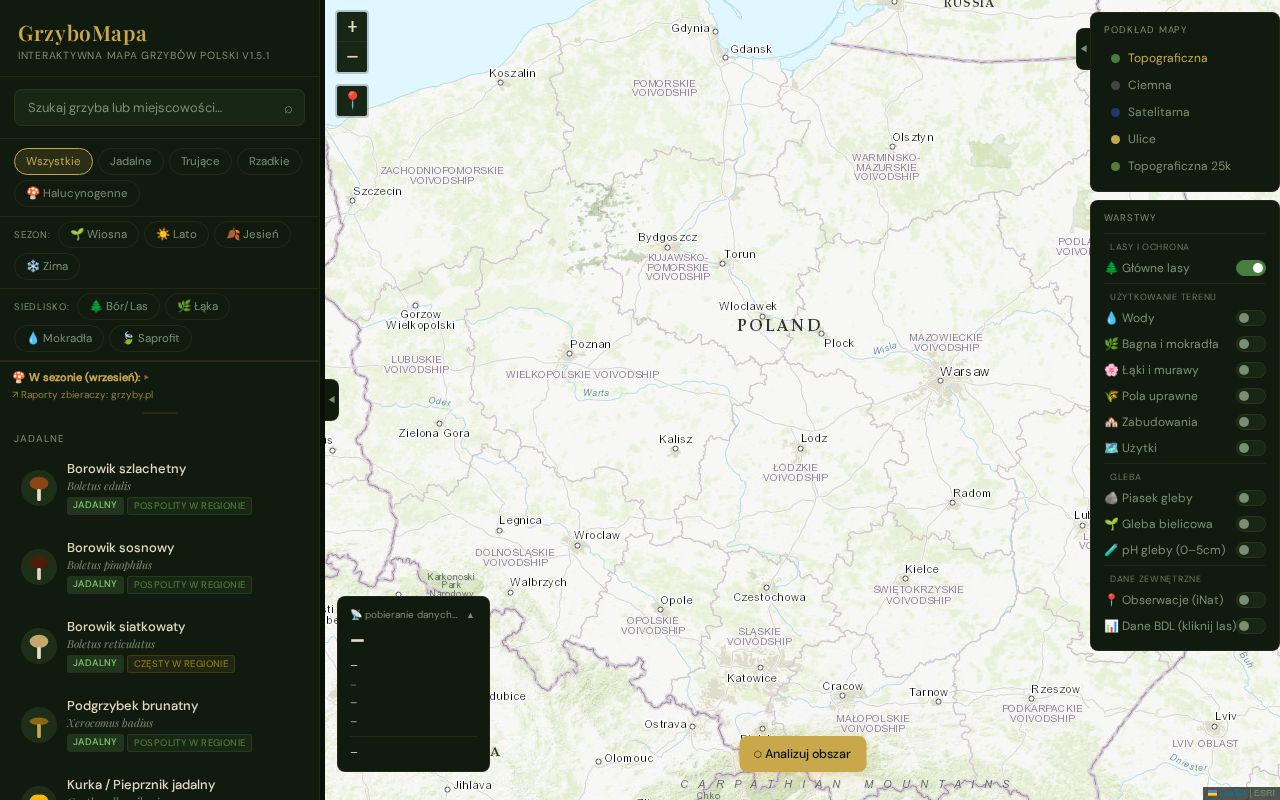This screenshot has width=1280, height=800.
Task: Filter habitat by Mokradła
Action: pyautogui.click(x=59, y=338)
